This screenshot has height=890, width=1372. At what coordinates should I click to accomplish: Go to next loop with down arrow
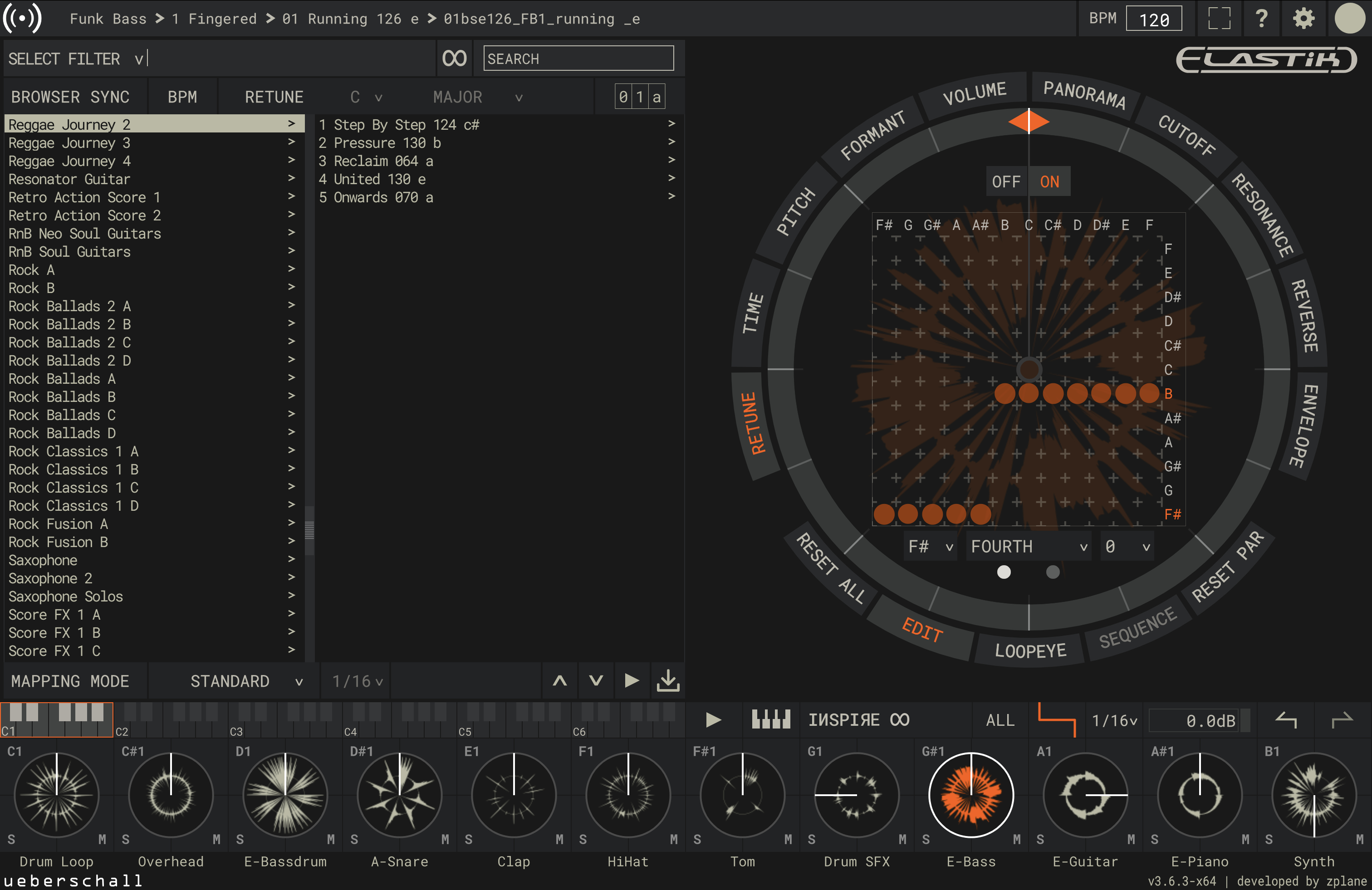pos(596,681)
